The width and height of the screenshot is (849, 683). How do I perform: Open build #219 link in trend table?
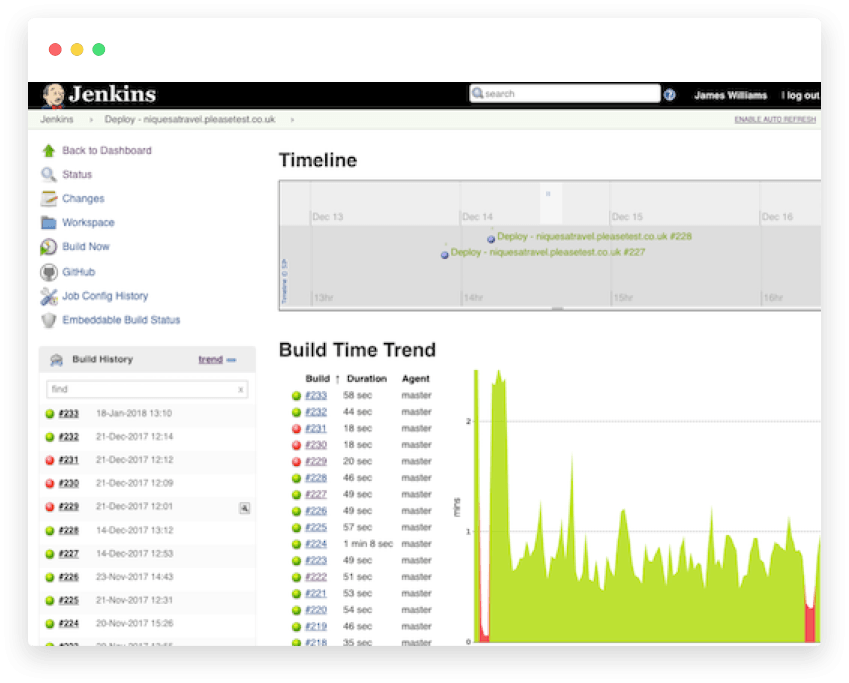(316, 627)
